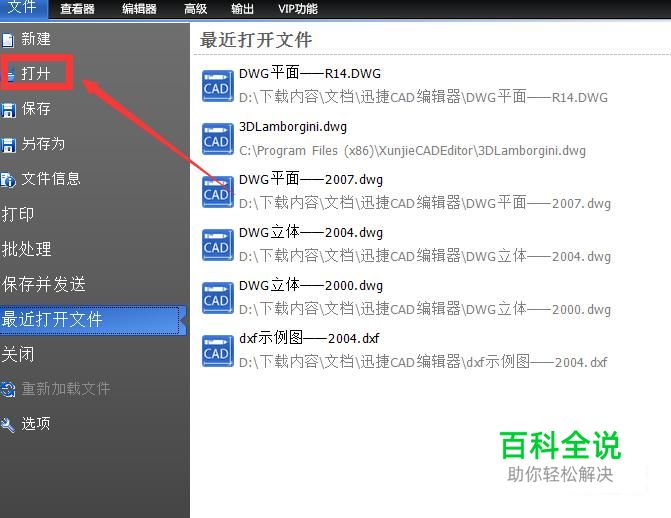Open the VIP功能 tab

(298, 9)
